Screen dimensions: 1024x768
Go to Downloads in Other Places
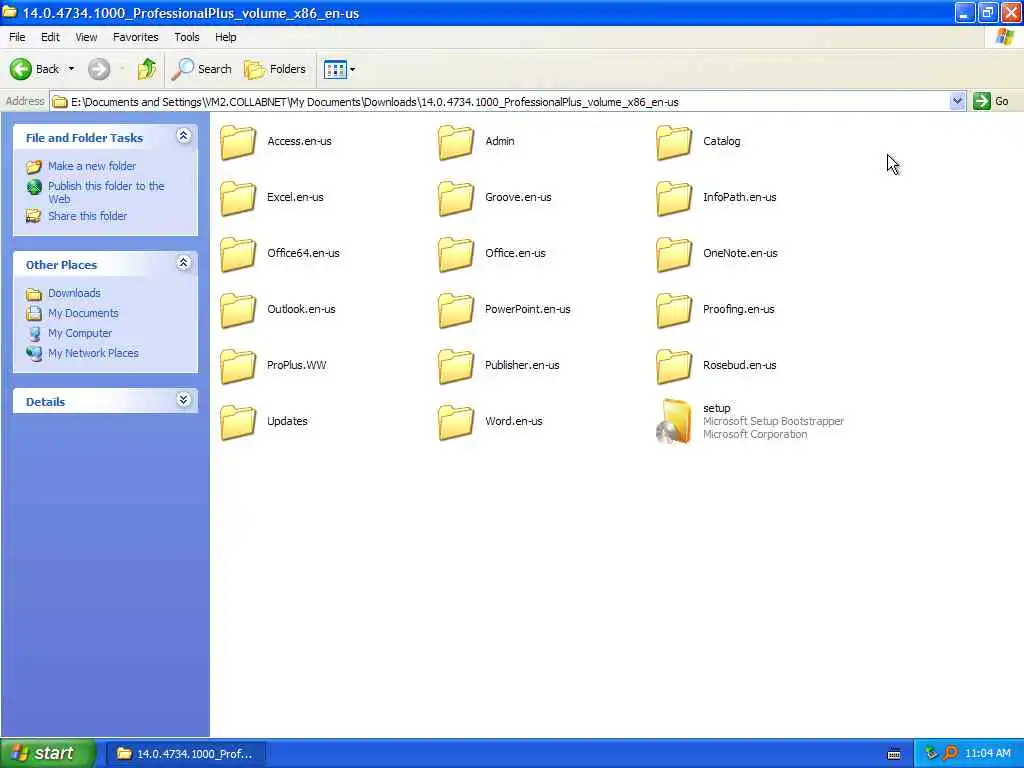coord(74,293)
